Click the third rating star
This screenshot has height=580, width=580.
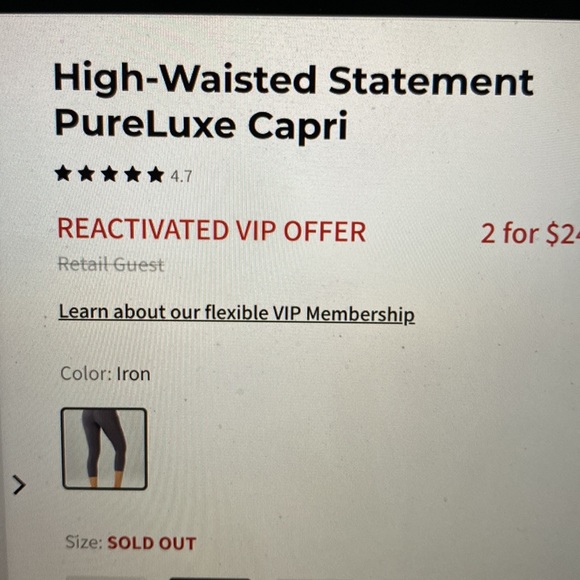coord(109,173)
